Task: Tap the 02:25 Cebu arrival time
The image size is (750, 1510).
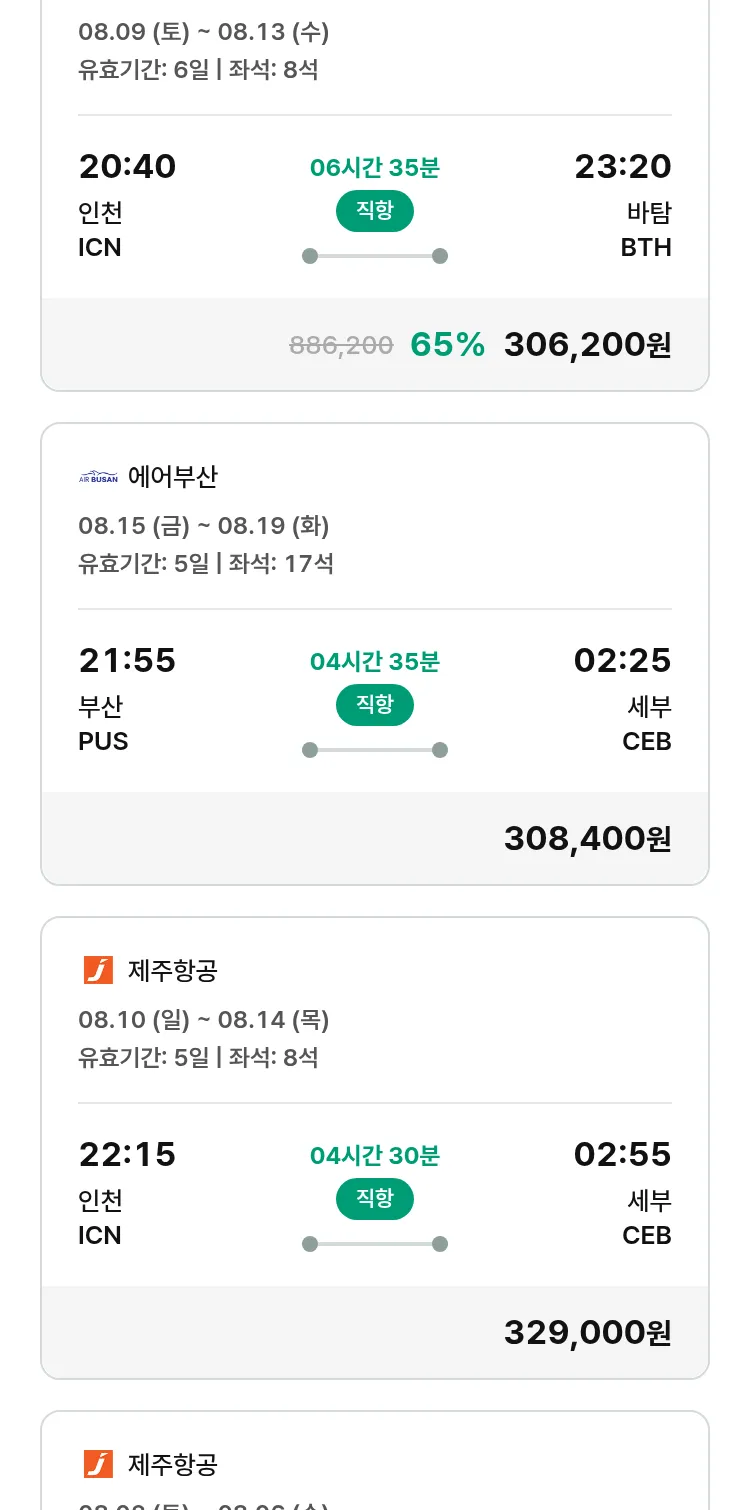Action: coord(622,660)
